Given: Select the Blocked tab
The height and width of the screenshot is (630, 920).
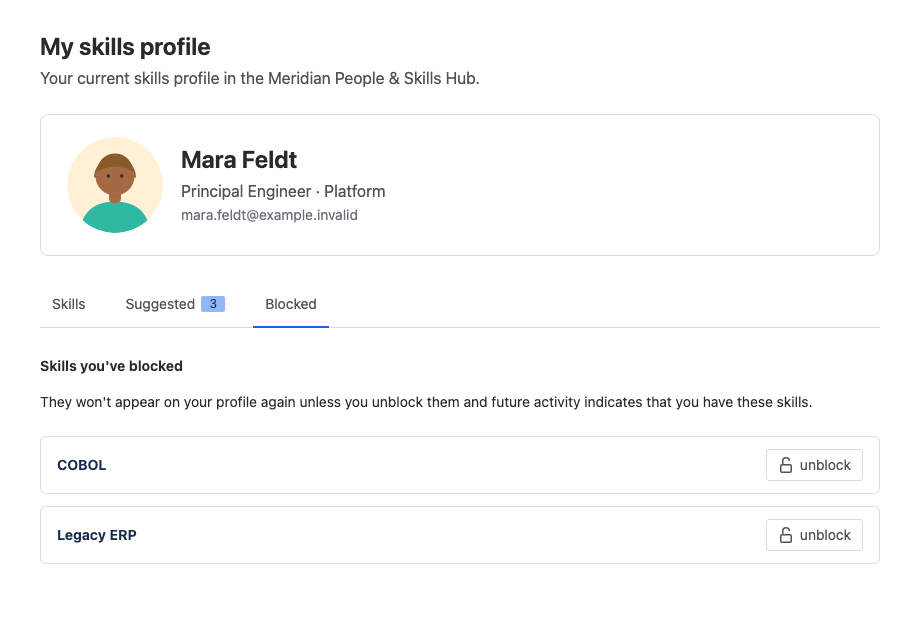Looking at the screenshot, I should [291, 304].
